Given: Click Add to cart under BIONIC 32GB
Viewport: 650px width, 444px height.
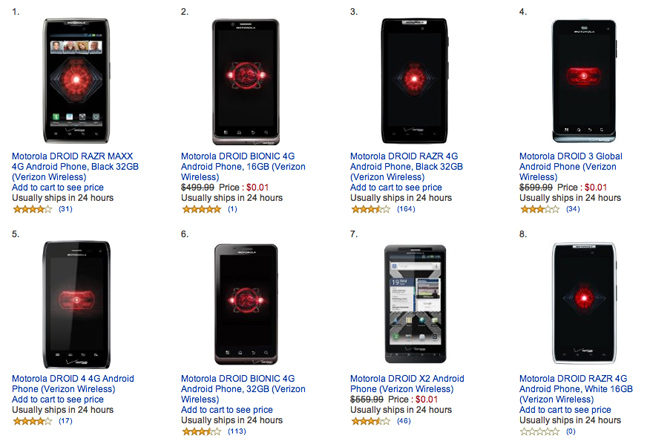Looking at the screenshot, I should [227, 410].
